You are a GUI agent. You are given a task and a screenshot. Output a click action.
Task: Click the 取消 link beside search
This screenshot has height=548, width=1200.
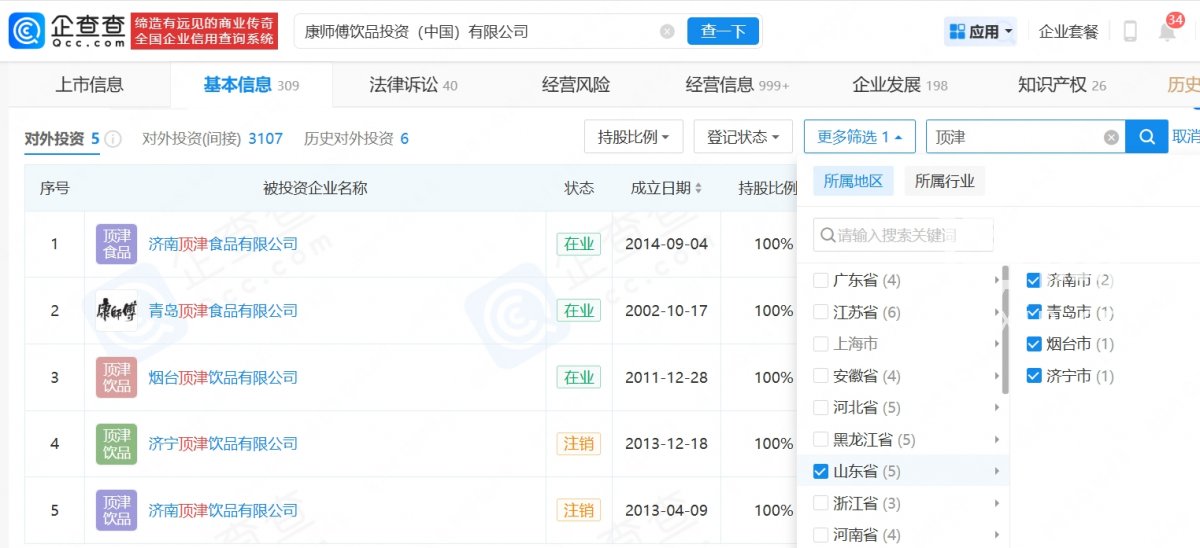point(1186,137)
